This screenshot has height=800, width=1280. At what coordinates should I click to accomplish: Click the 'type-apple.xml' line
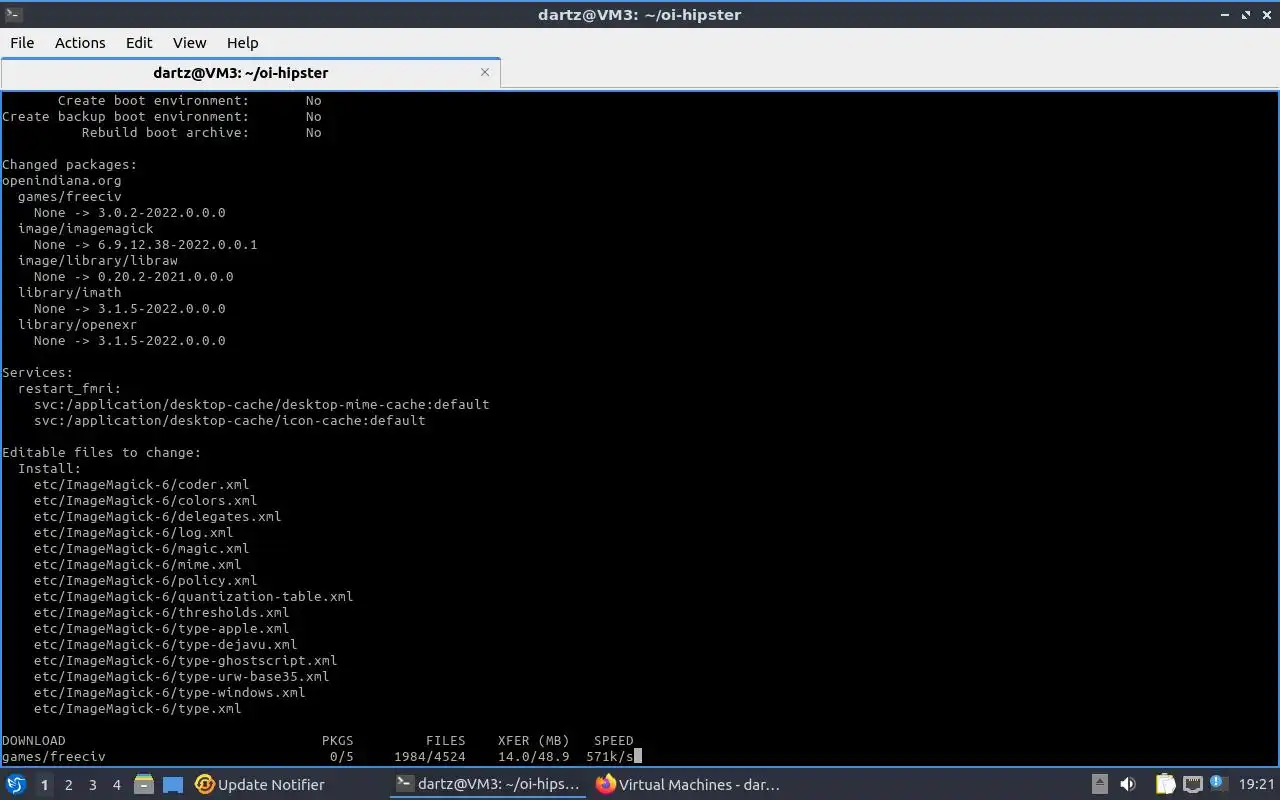[162, 629]
